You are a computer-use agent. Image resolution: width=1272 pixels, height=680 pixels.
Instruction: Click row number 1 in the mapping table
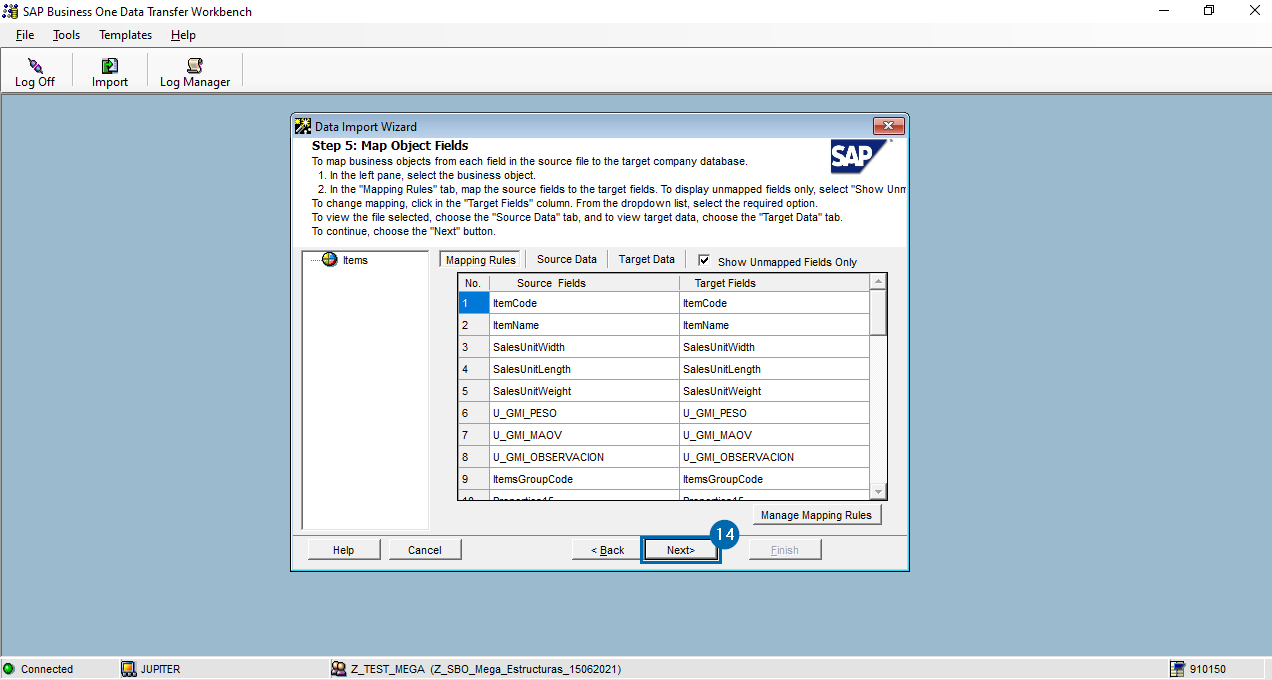tap(473, 303)
